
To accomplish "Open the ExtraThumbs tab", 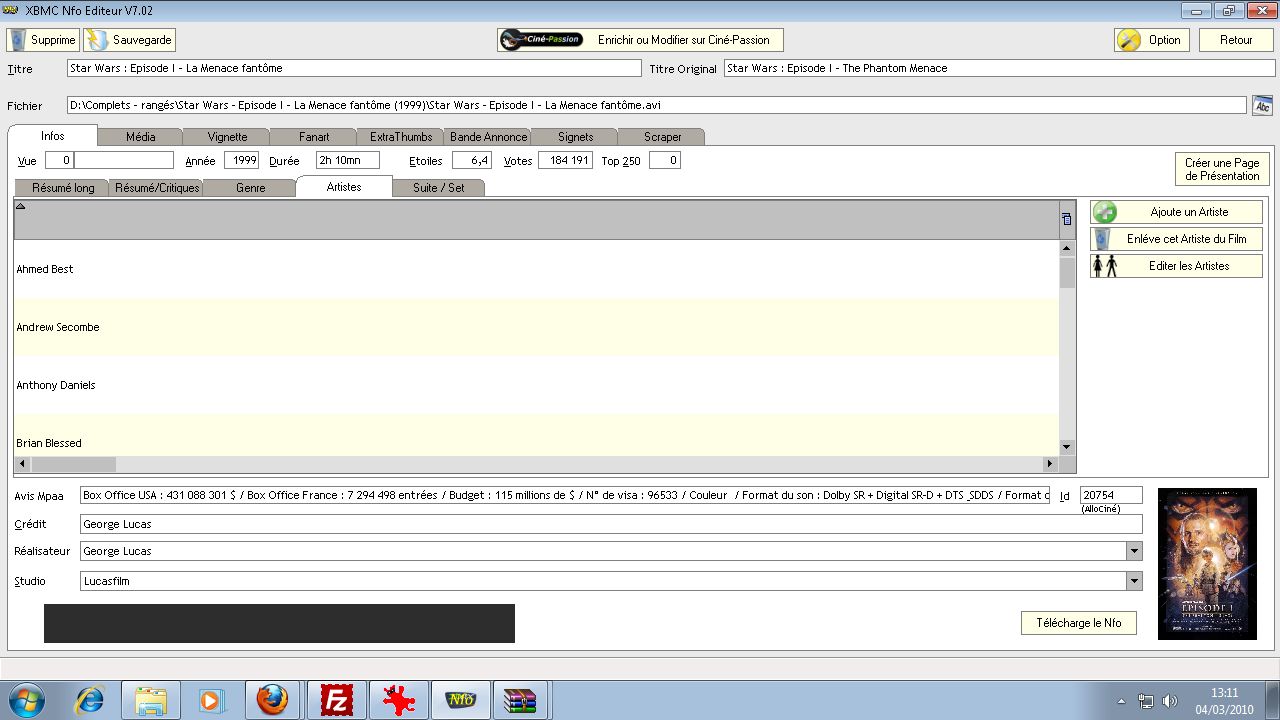I will point(401,137).
